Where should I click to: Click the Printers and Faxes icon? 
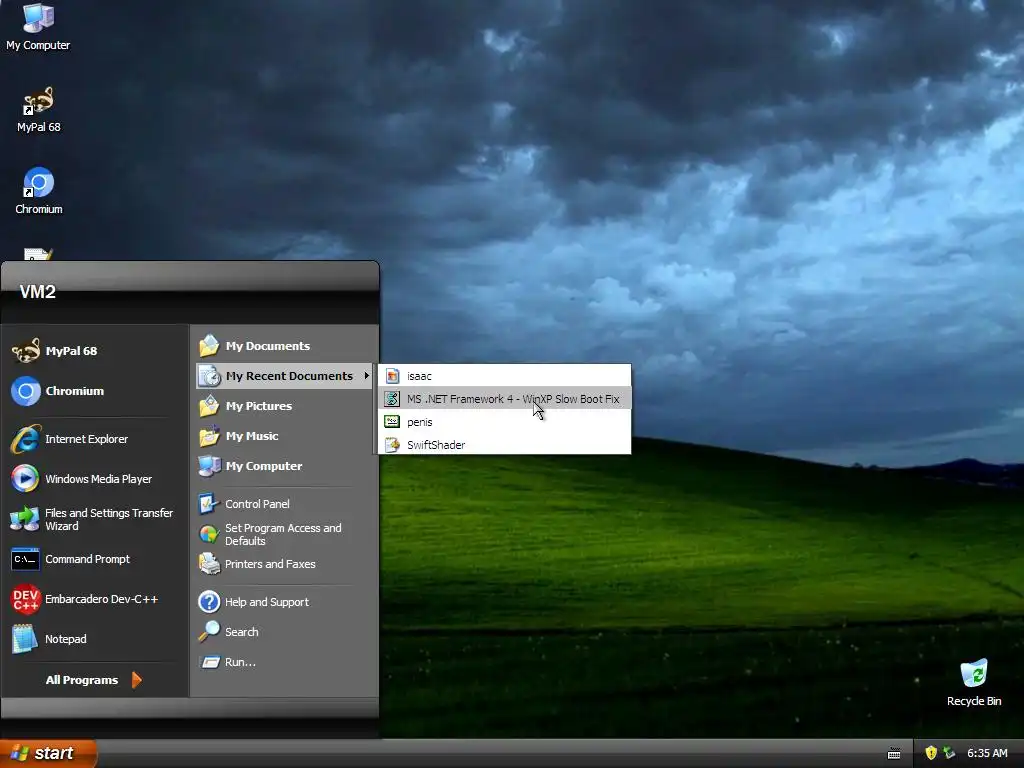pyautogui.click(x=209, y=564)
